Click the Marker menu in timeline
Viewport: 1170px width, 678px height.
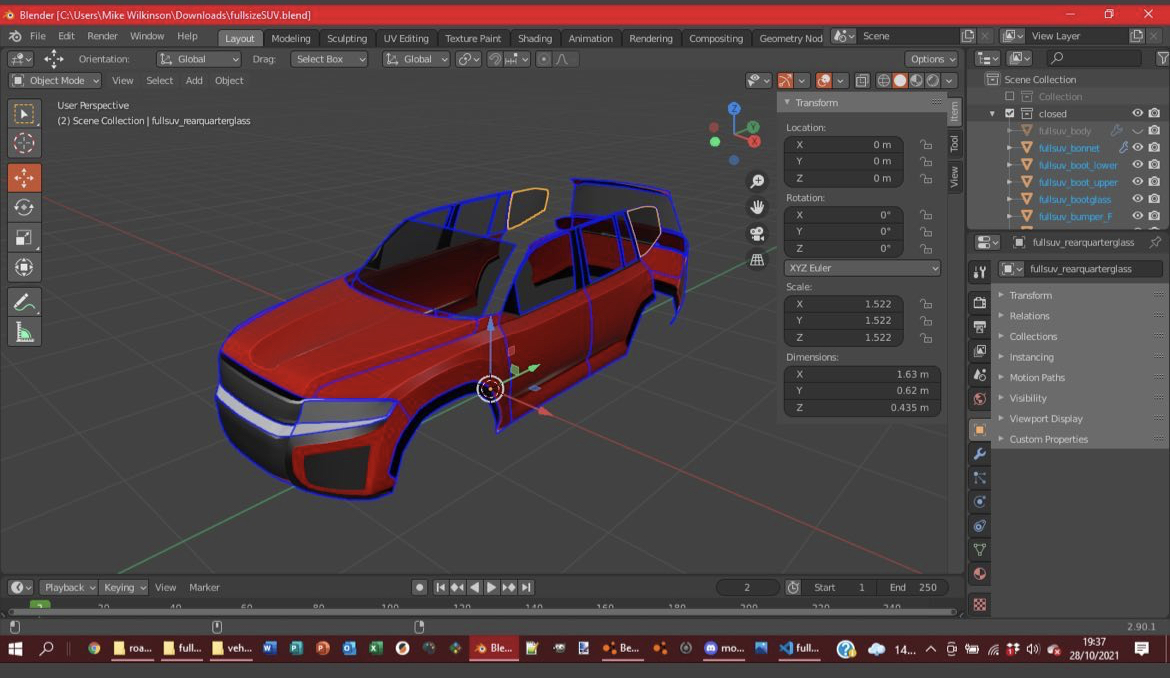[x=204, y=587]
